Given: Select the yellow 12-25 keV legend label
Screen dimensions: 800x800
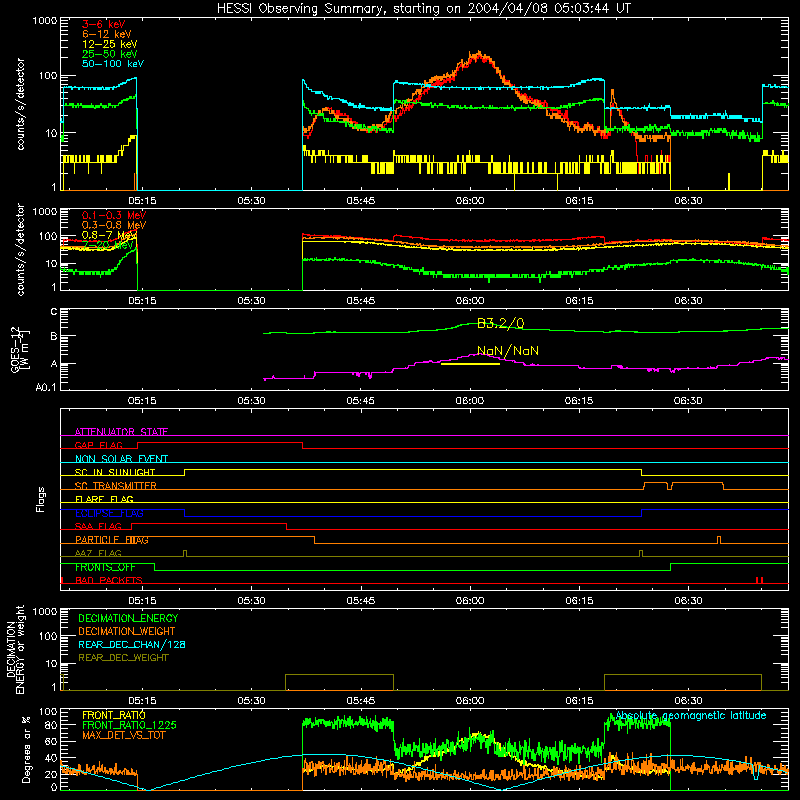Looking at the screenshot, I should [x=110, y=44].
